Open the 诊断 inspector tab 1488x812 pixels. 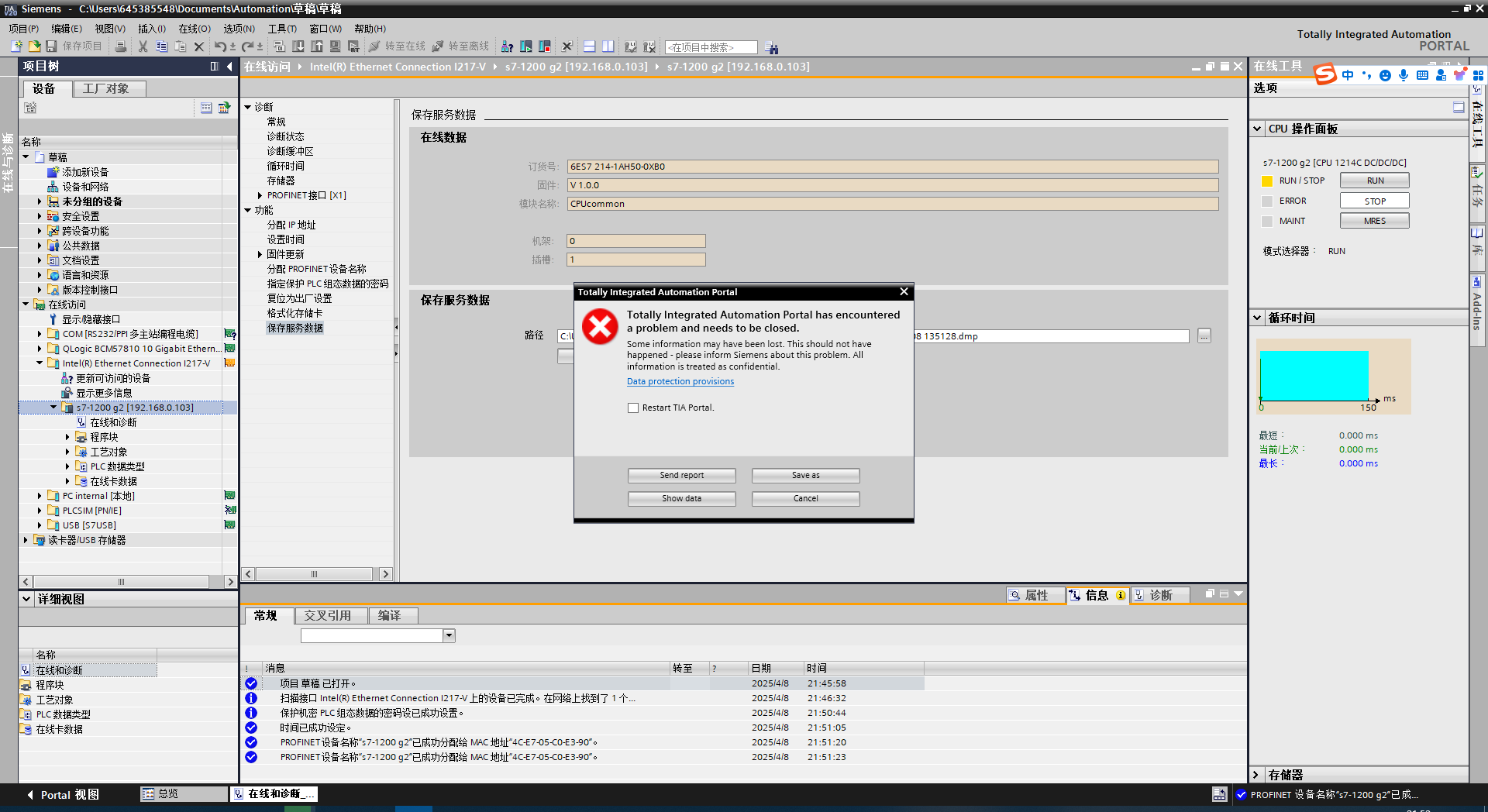tap(1160, 595)
